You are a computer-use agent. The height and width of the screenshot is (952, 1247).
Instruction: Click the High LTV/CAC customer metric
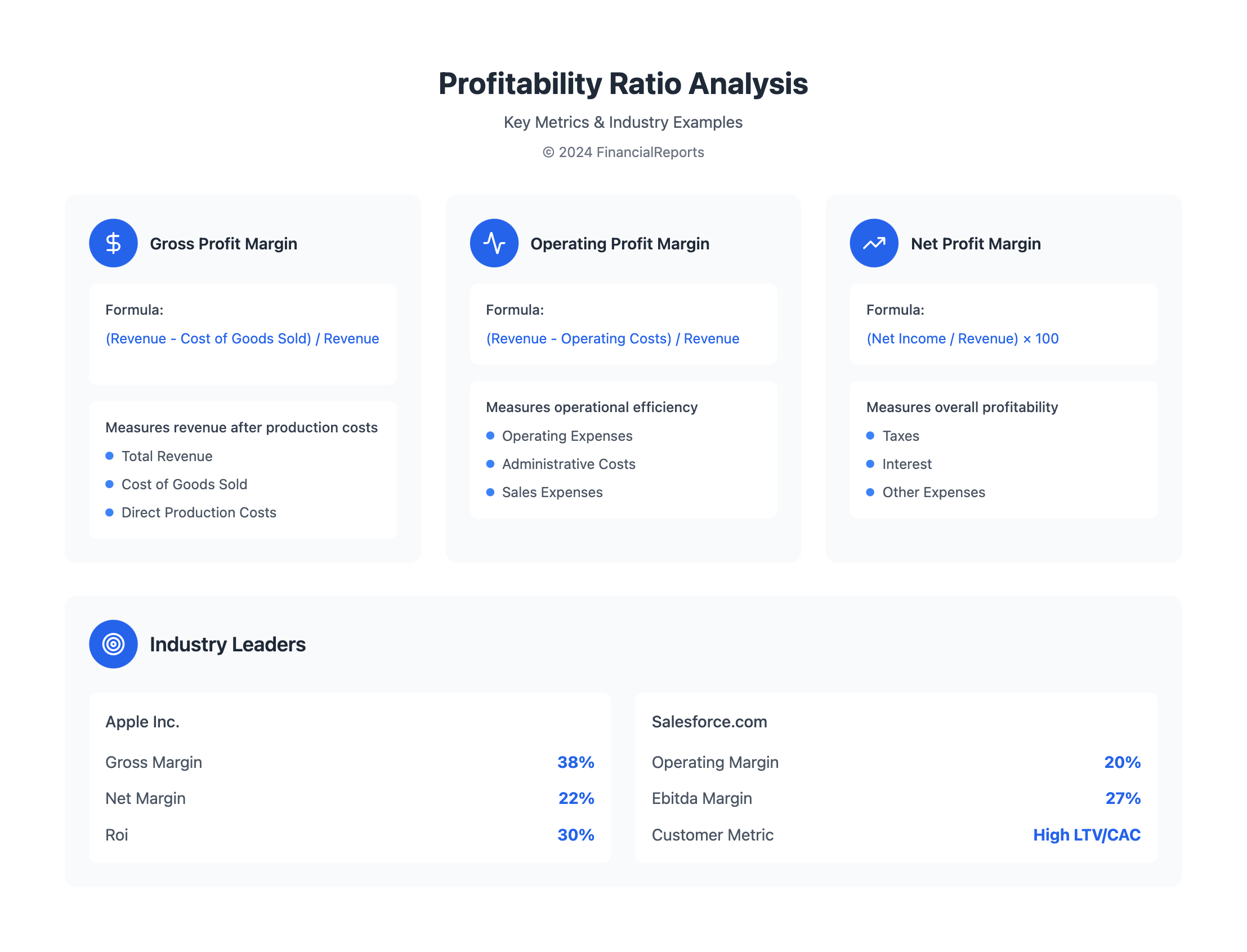(x=1086, y=835)
